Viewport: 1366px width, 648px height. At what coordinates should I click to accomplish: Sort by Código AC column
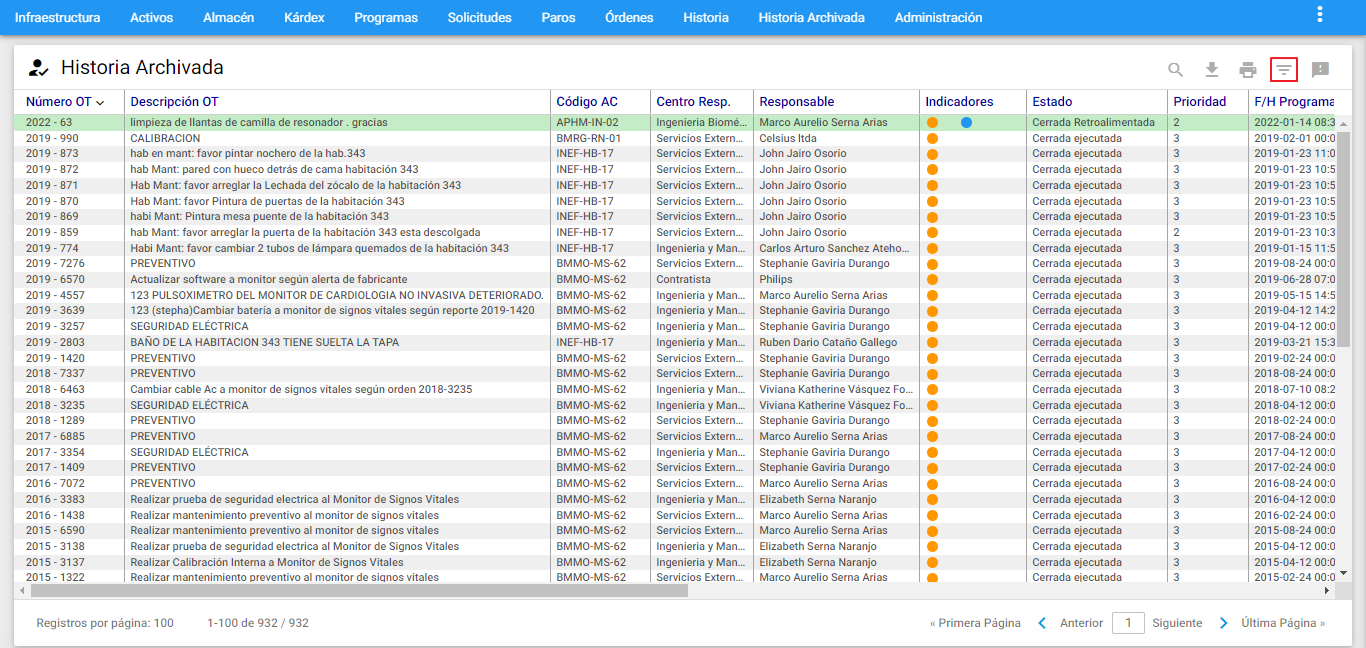(x=587, y=102)
